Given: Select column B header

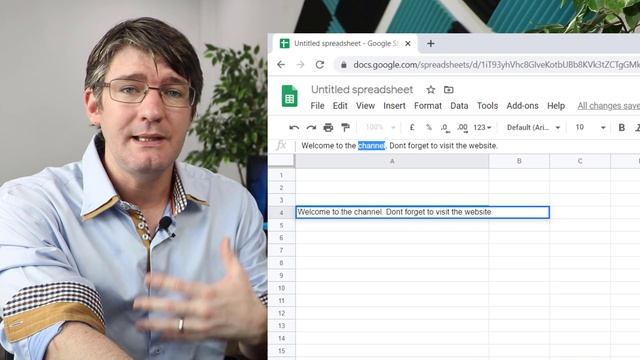Looking at the screenshot, I should coord(519,161).
